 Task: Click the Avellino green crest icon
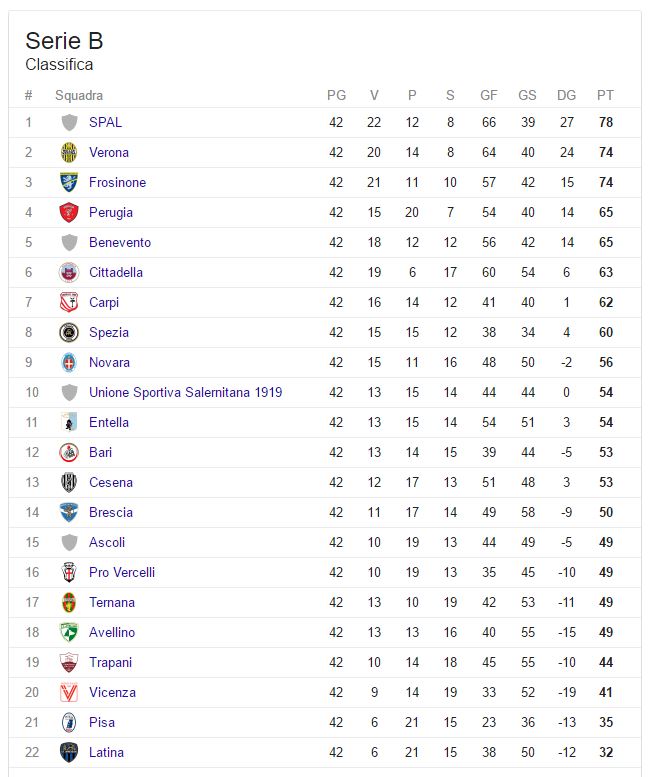pyautogui.click(x=69, y=632)
